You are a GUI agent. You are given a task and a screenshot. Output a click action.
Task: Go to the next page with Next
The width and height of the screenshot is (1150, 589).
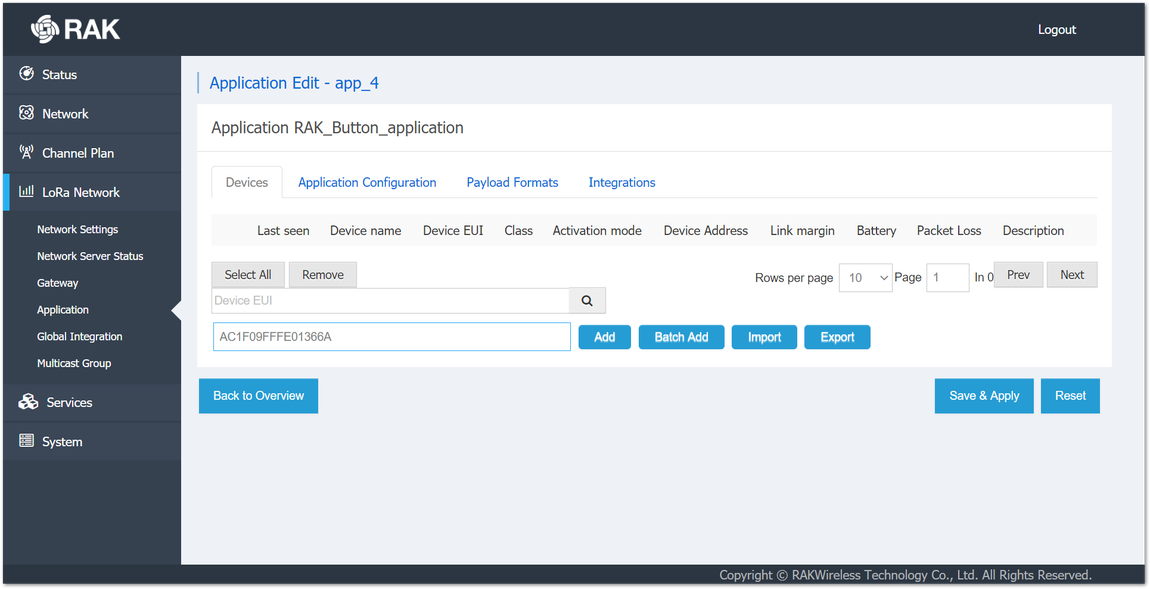pyautogui.click(x=1072, y=274)
